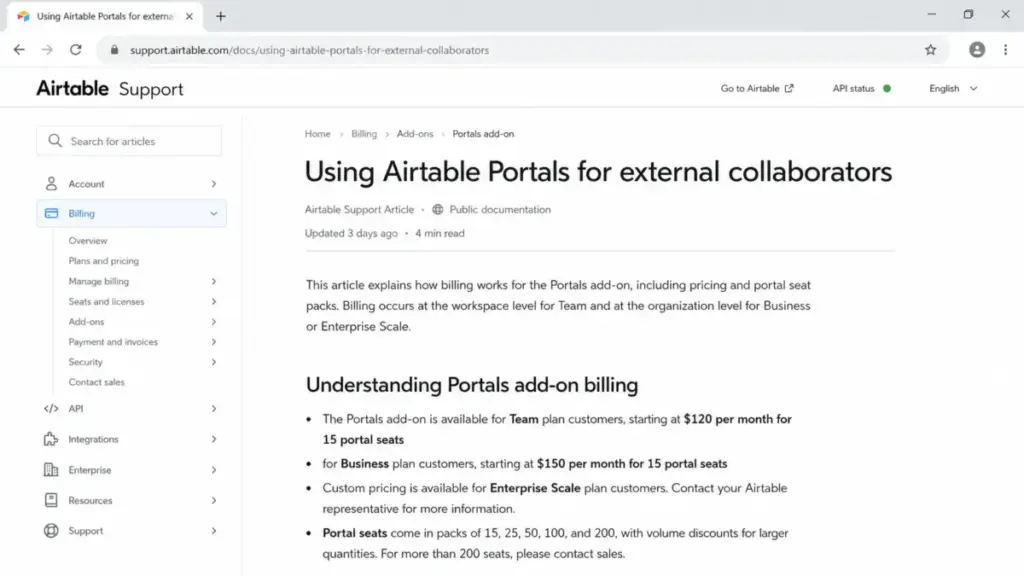The height and width of the screenshot is (576, 1024).
Task: Click the Support header text
Action: coord(151,89)
